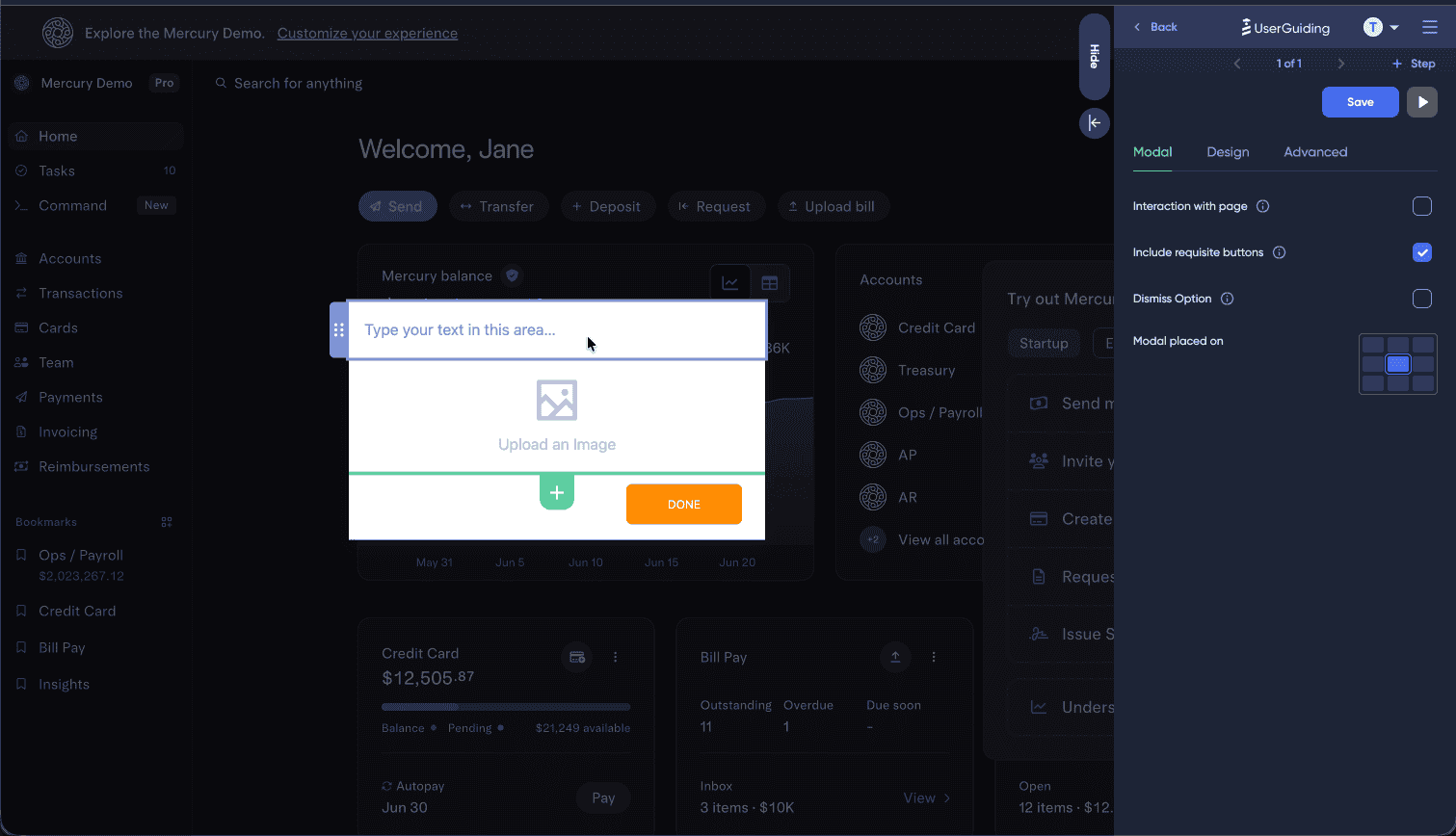
Task: Click the modal text area placeholder
Action: 460,329
